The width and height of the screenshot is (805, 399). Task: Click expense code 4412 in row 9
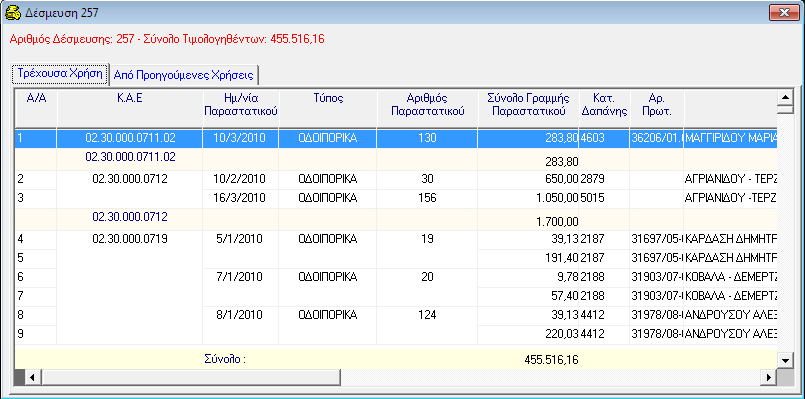coord(592,334)
